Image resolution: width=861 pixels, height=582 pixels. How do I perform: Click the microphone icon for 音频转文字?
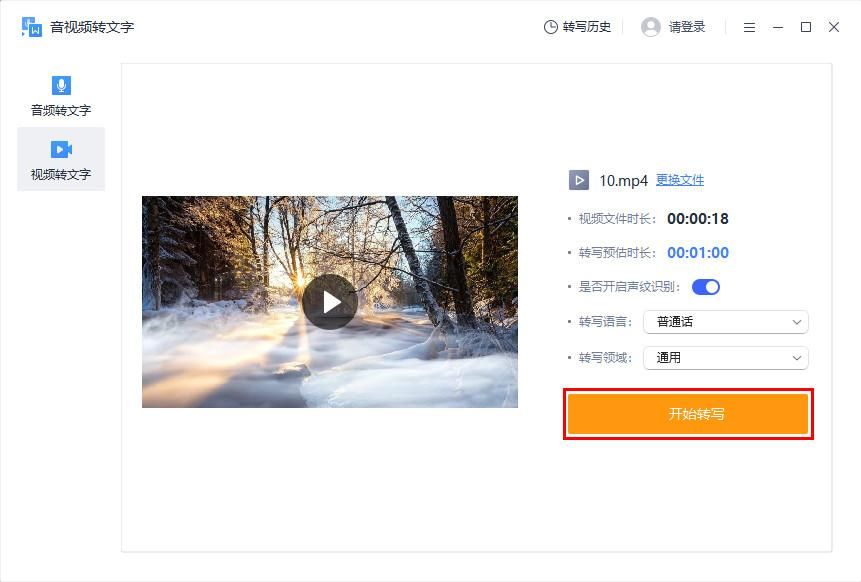(61, 85)
